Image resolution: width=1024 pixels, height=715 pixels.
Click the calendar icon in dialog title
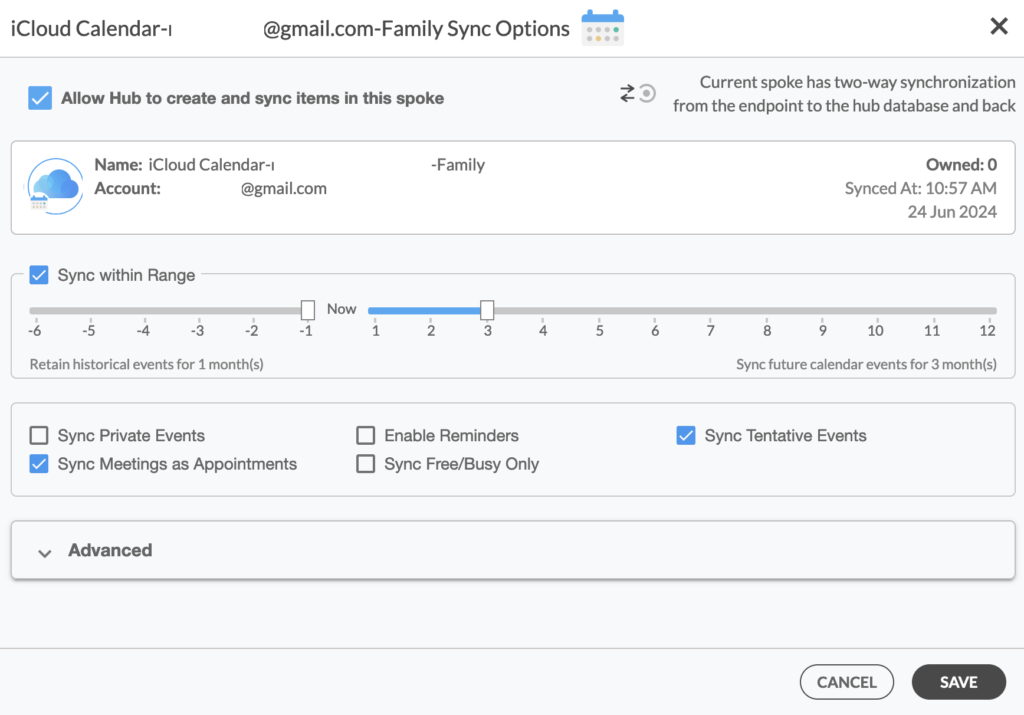click(602, 27)
